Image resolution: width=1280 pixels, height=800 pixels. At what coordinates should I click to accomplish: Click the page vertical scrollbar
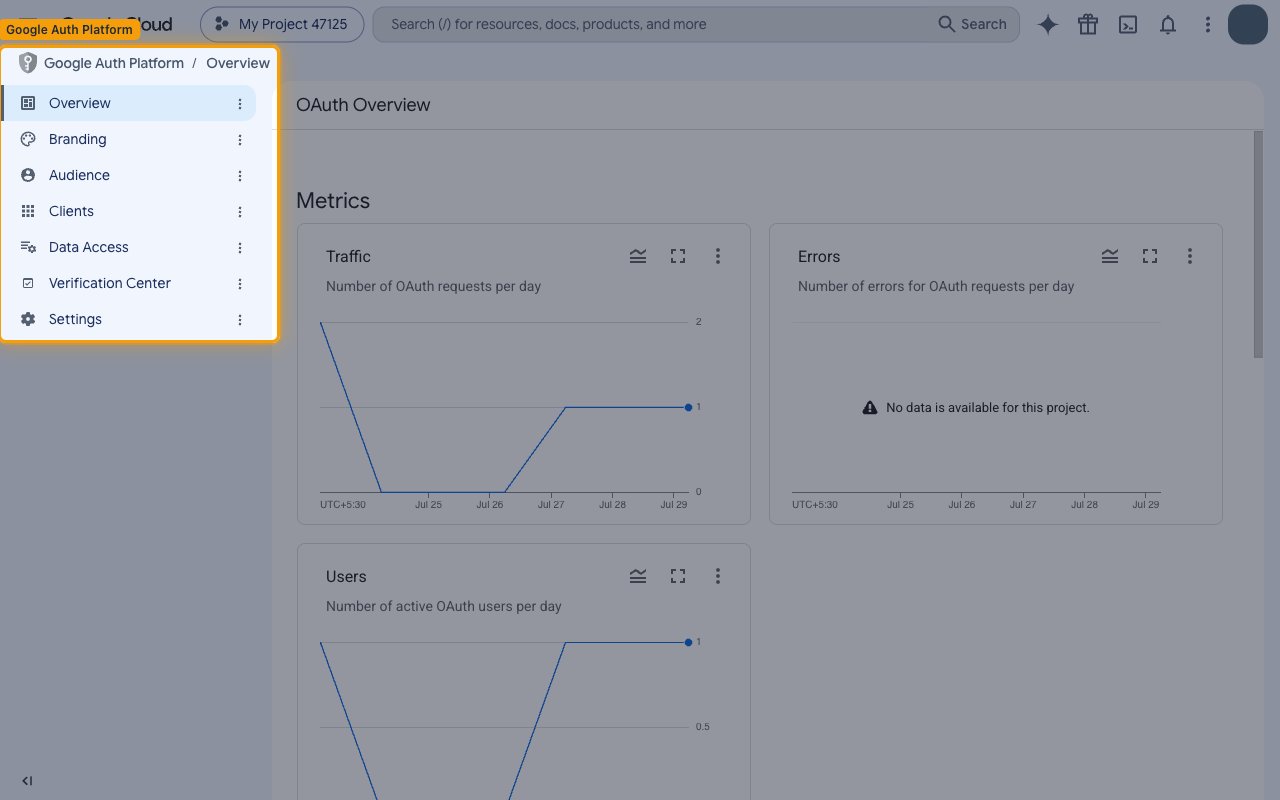[1258, 245]
